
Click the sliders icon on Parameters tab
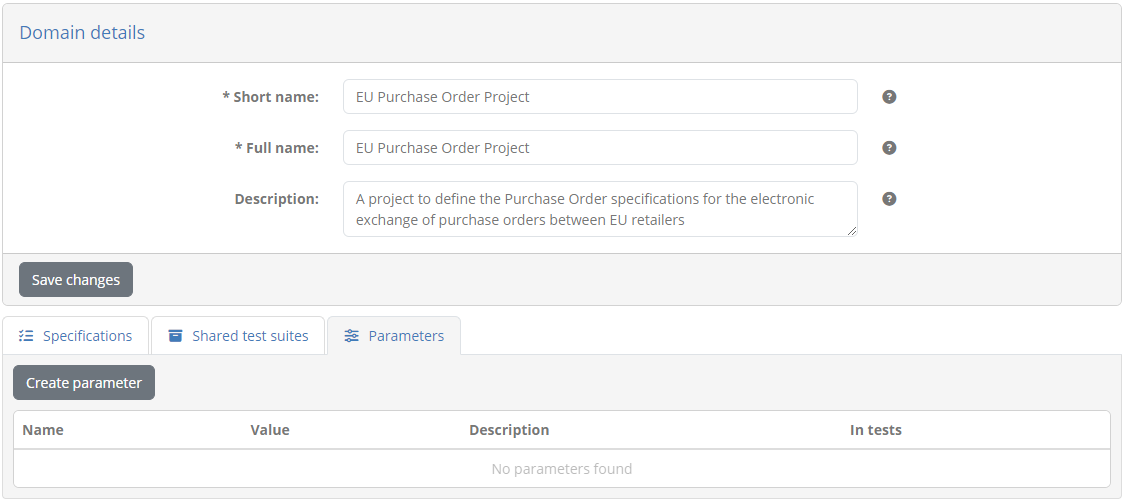point(352,336)
